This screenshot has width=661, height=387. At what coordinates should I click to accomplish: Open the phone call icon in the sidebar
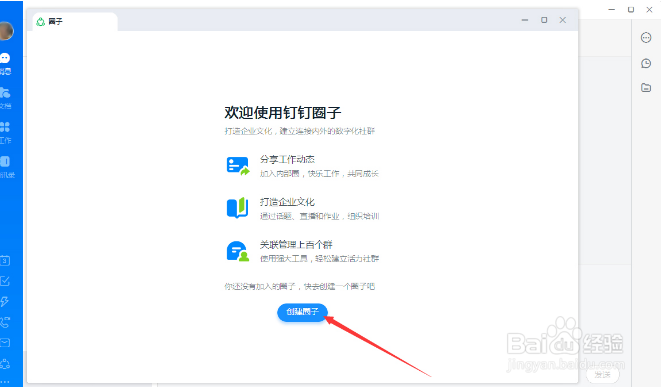pyautogui.click(x=5, y=322)
